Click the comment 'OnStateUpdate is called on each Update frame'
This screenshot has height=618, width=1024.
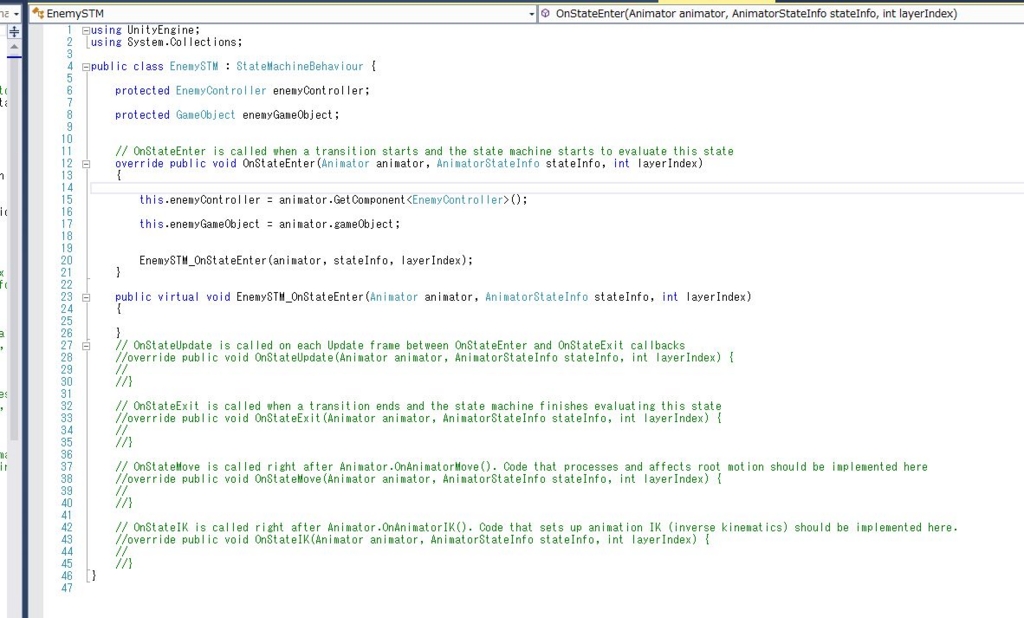[x=266, y=346]
